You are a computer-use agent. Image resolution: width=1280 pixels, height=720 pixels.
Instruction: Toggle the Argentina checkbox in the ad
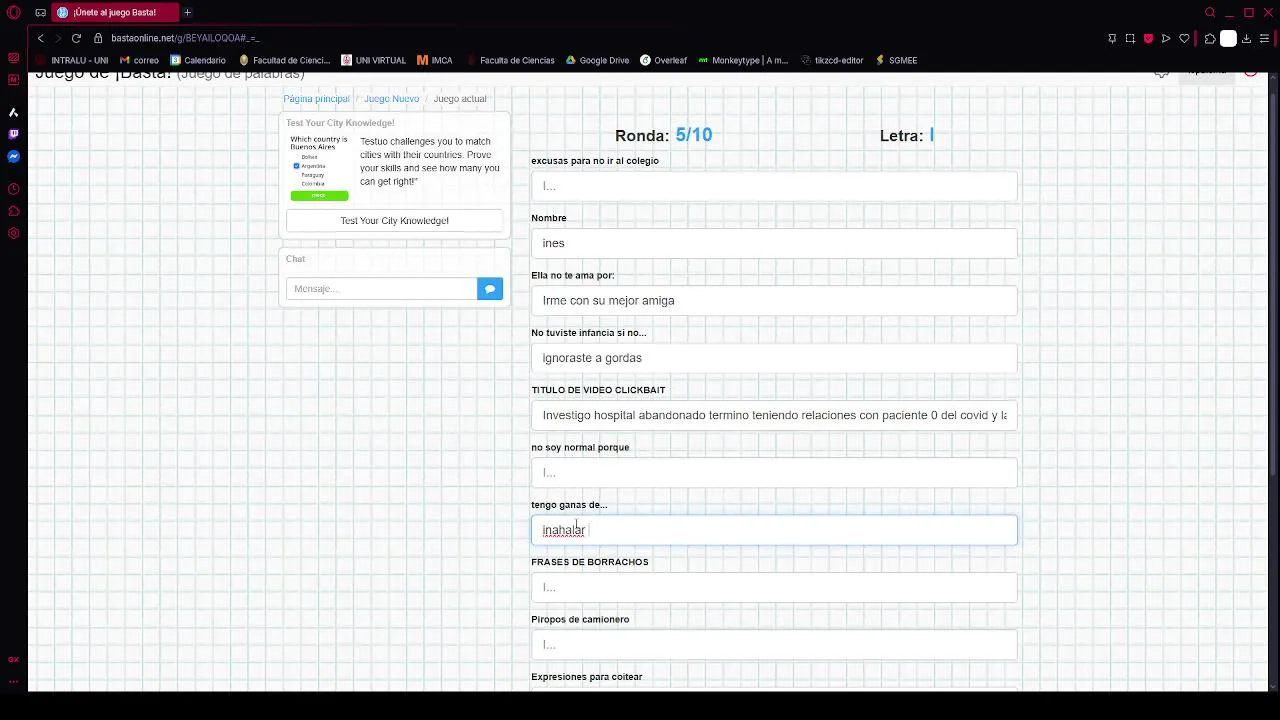coord(296,166)
